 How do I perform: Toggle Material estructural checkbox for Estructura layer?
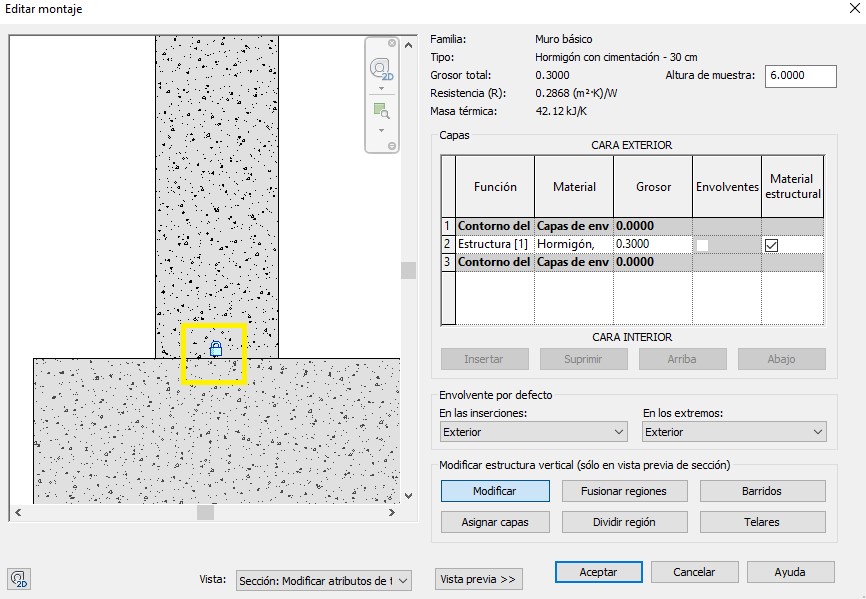[771, 245]
